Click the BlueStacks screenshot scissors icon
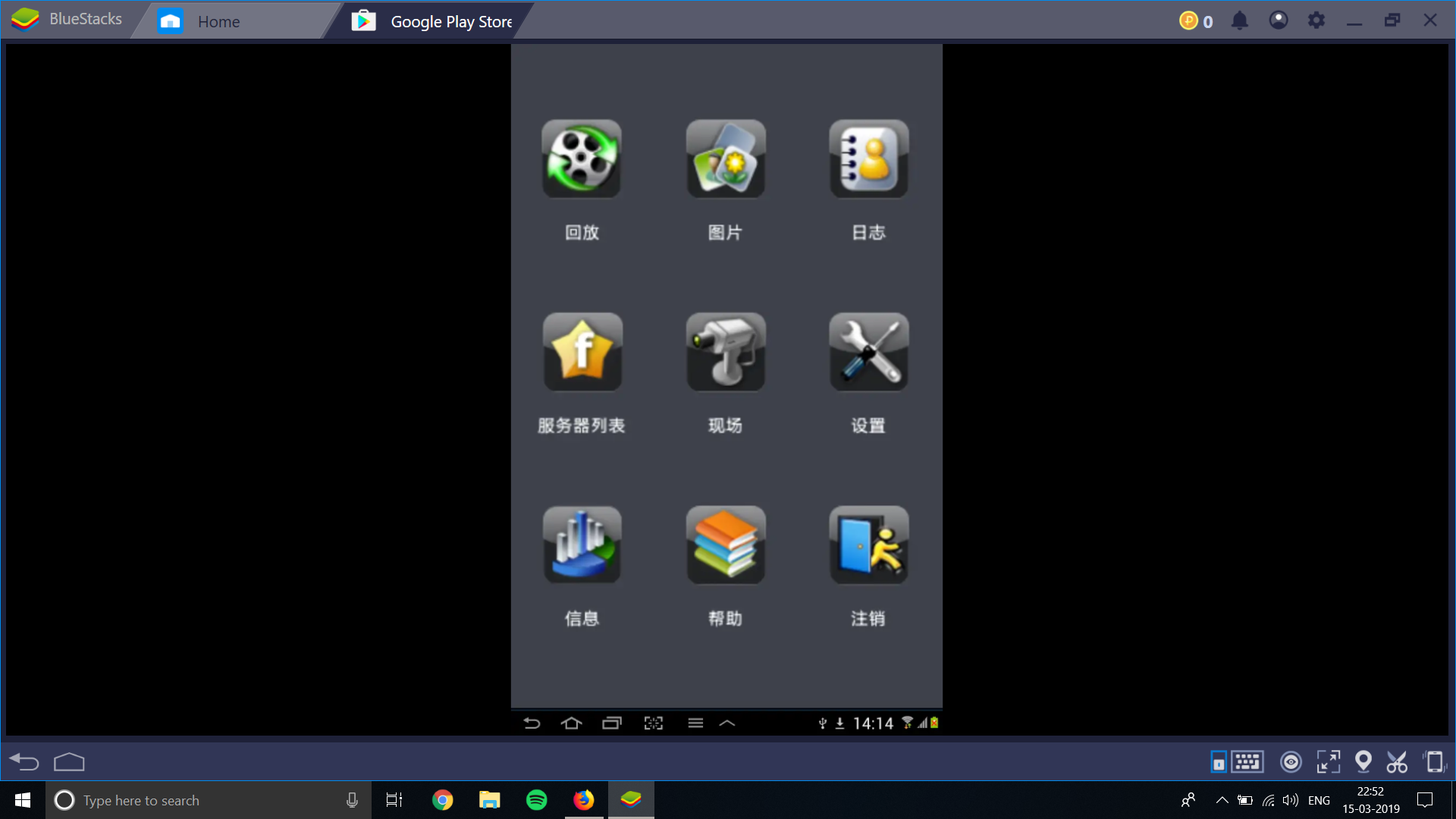 coord(1397,761)
